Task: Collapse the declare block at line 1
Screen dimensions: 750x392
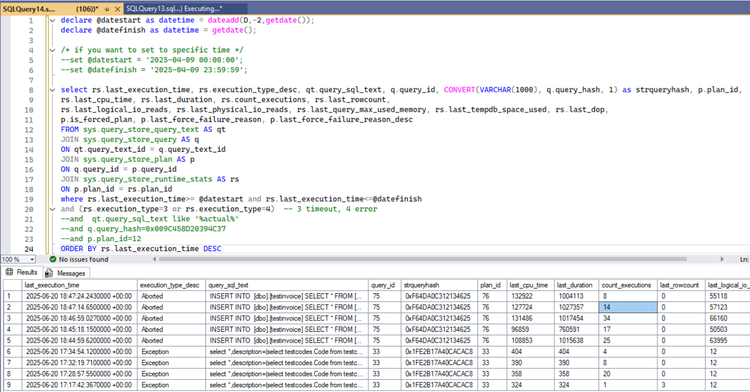Action: click(x=53, y=21)
